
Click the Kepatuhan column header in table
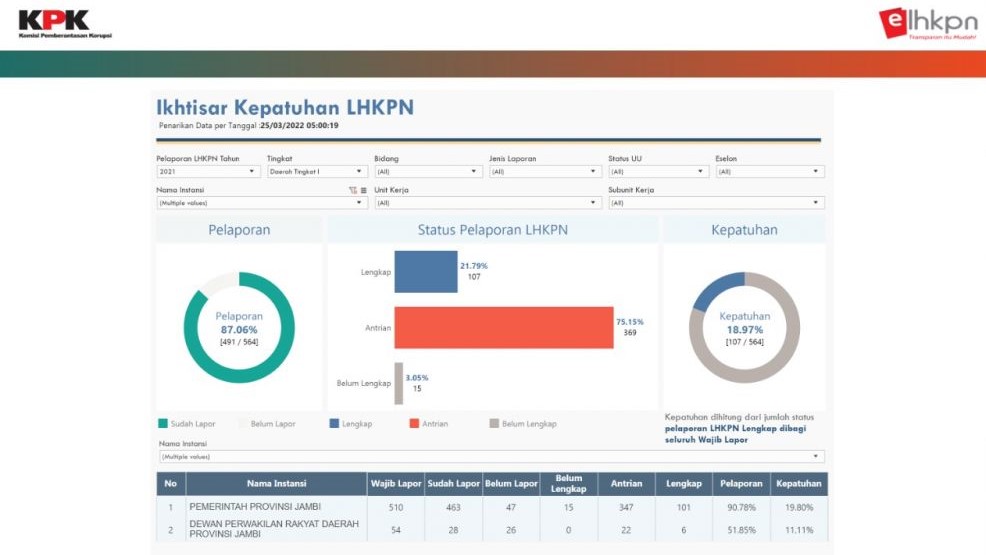(x=799, y=483)
